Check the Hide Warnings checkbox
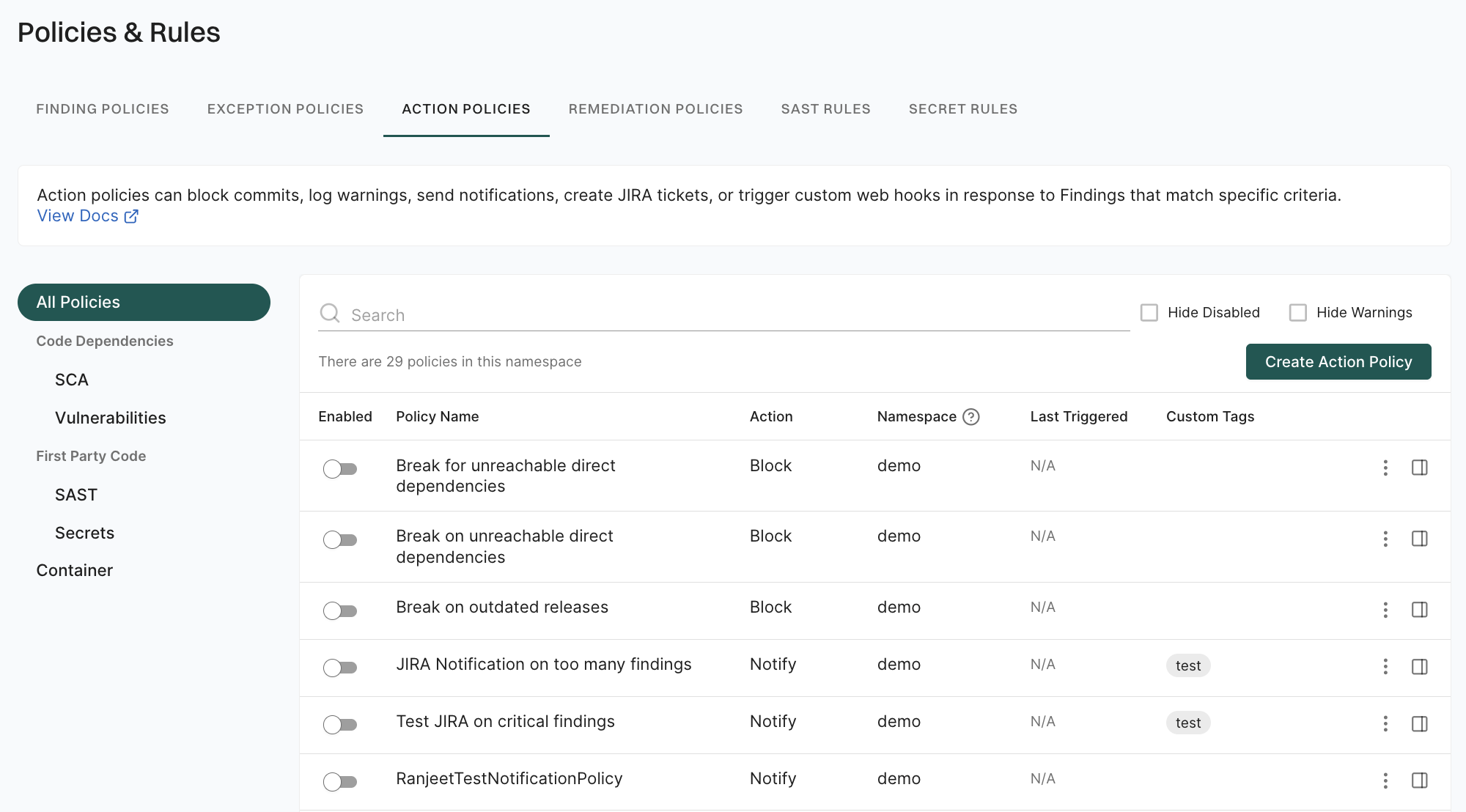The height and width of the screenshot is (812, 1466). [x=1298, y=313]
